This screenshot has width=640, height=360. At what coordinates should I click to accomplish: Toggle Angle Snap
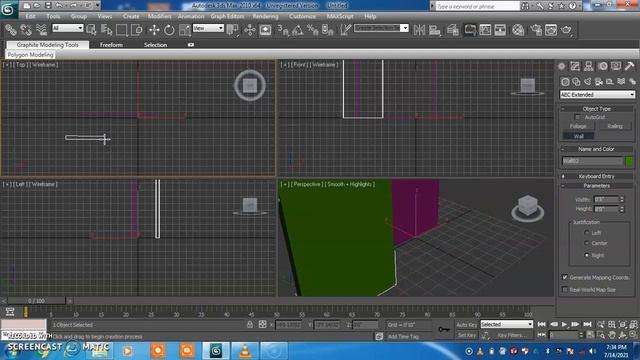click(298, 30)
